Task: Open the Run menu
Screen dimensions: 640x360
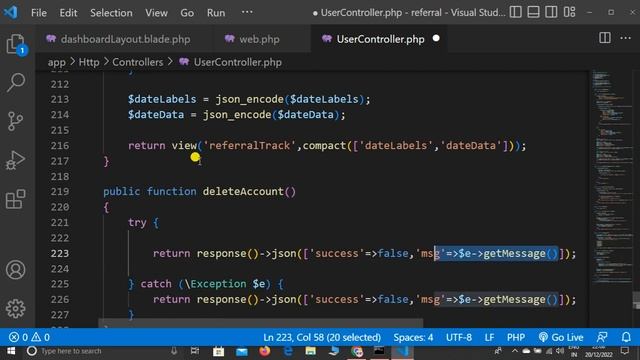Action: point(216,13)
